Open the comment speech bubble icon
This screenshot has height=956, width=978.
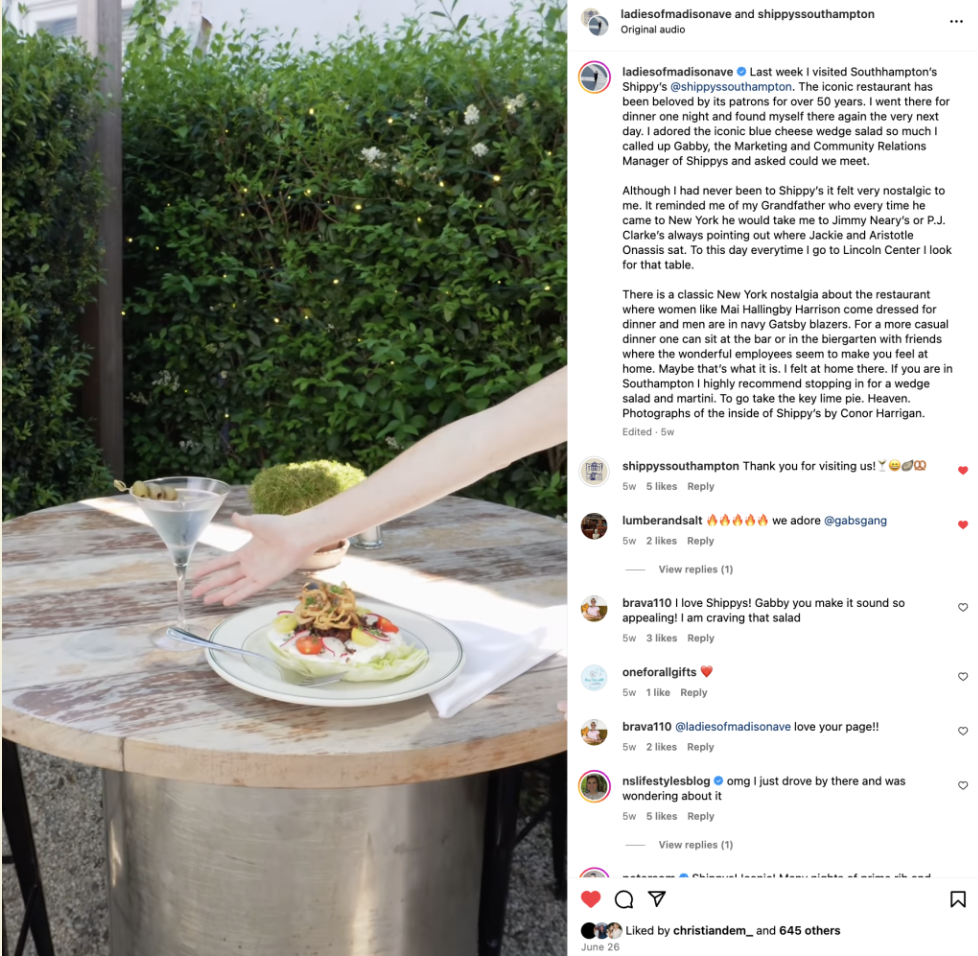coord(624,899)
